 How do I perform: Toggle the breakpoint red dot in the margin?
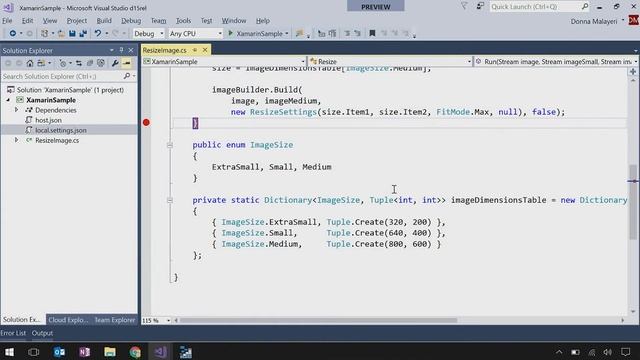[x=146, y=122]
